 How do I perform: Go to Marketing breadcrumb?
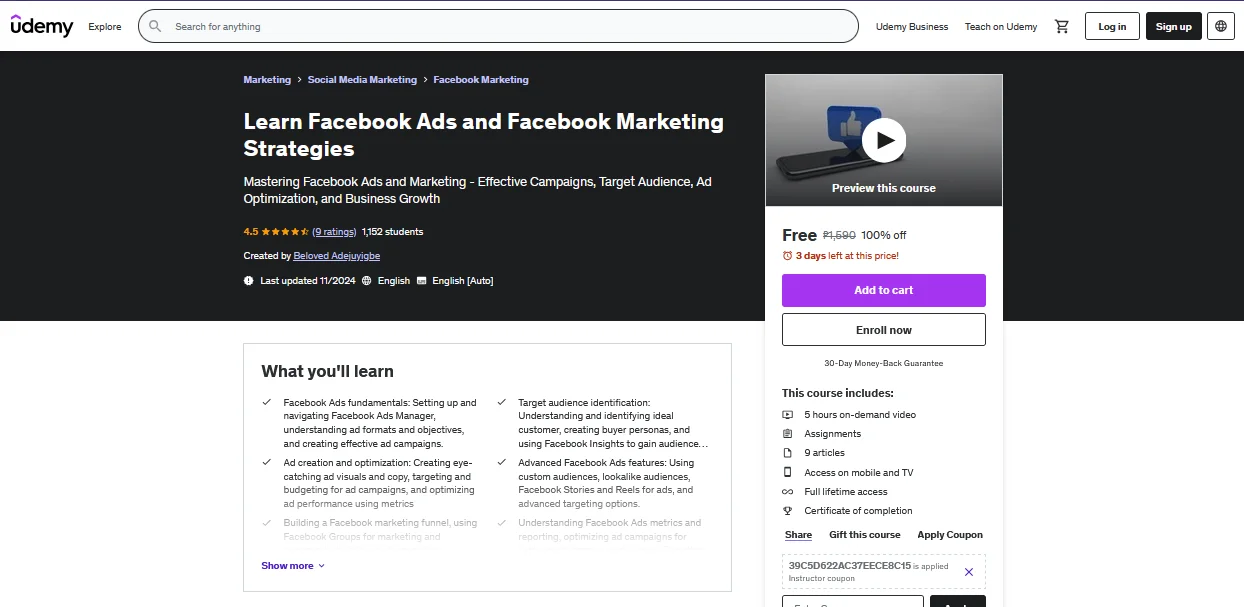tap(267, 80)
